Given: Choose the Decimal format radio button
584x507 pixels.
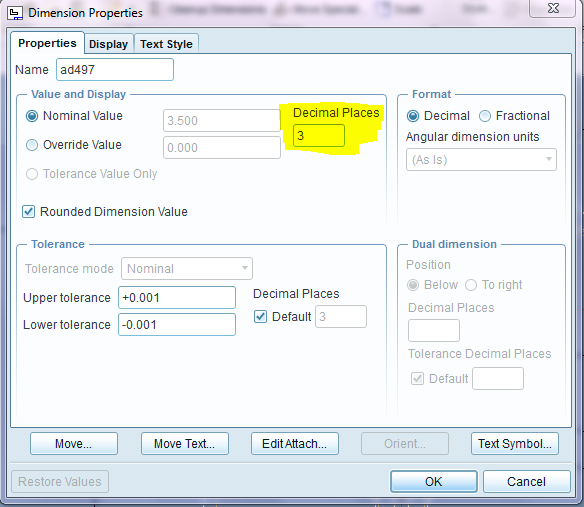Looking at the screenshot, I should (413, 116).
